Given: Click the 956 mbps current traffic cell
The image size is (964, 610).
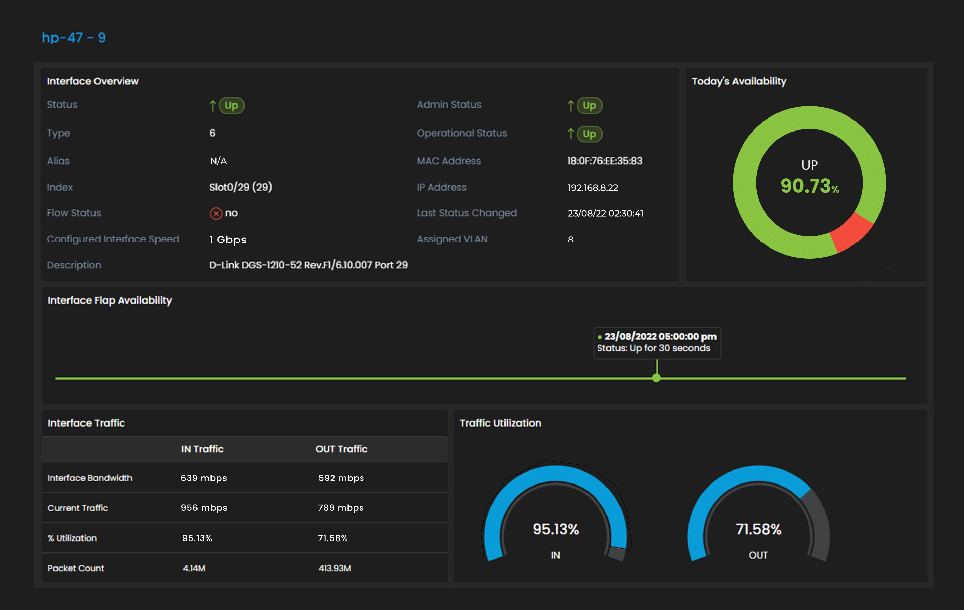Looking at the screenshot, I should (203, 508).
